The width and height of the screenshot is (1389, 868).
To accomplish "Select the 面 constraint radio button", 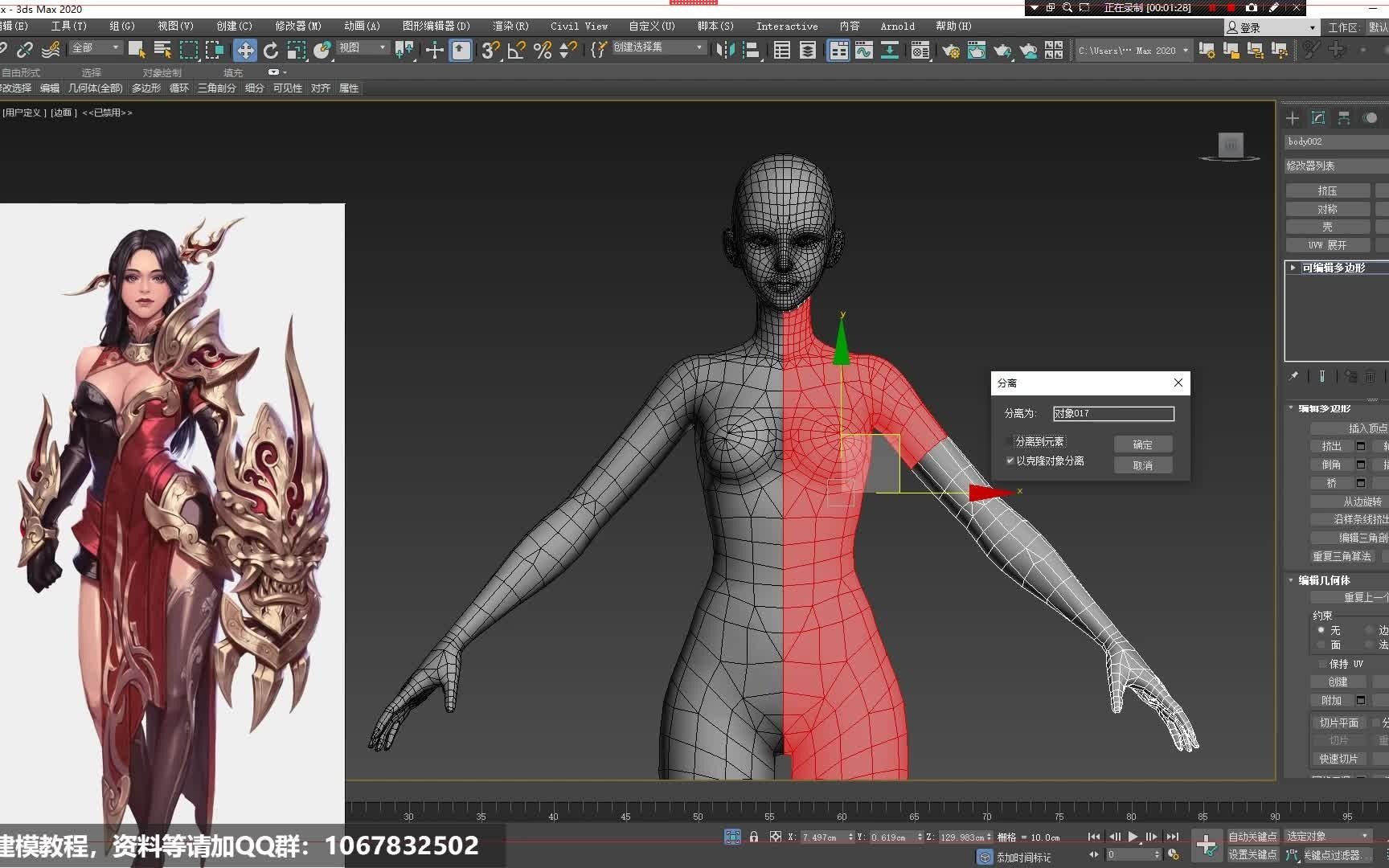I will [1321, 645].
